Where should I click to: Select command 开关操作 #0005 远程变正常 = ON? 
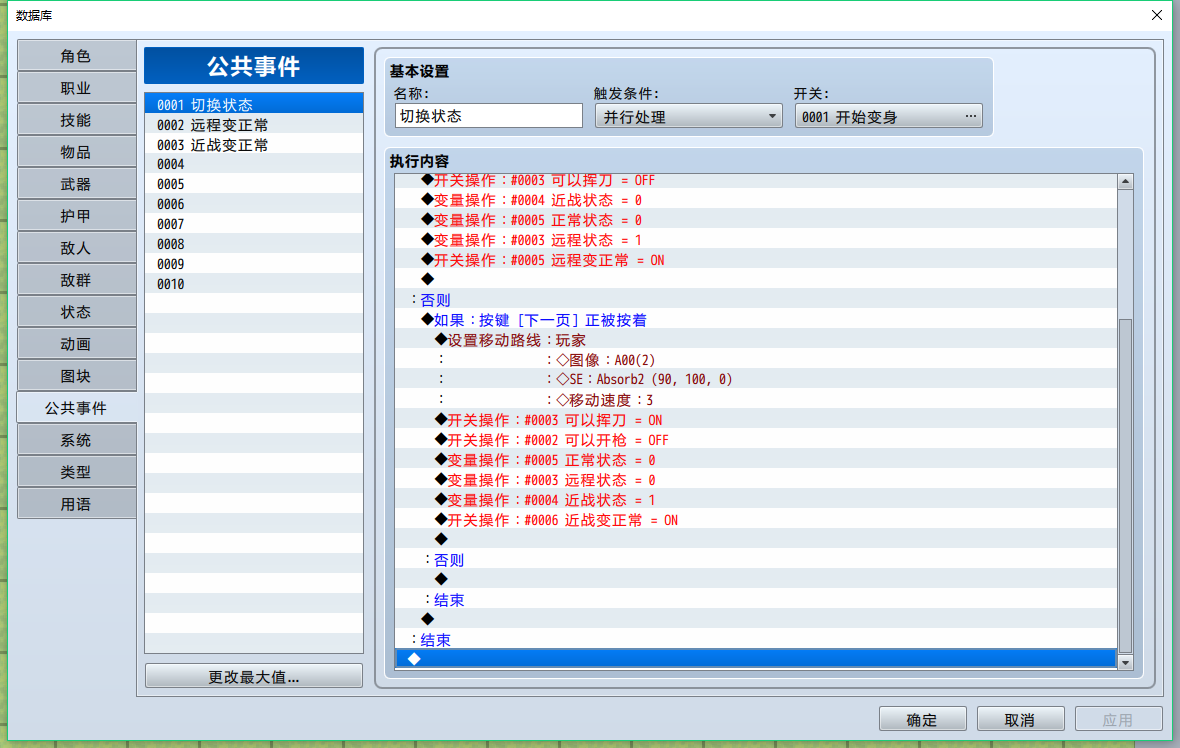point(756,260)
